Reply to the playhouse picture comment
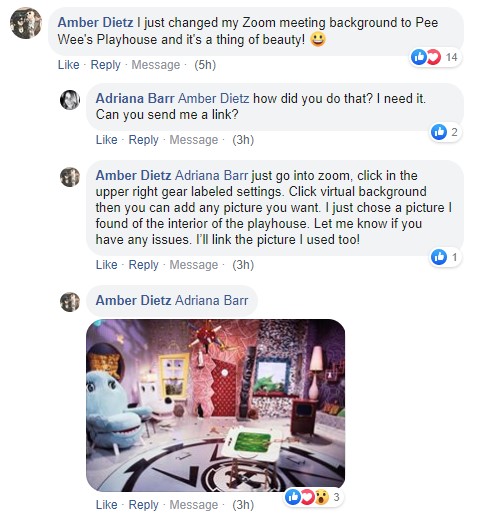The image size is (493, 524). pyautogui.click(x=143, y=504)
